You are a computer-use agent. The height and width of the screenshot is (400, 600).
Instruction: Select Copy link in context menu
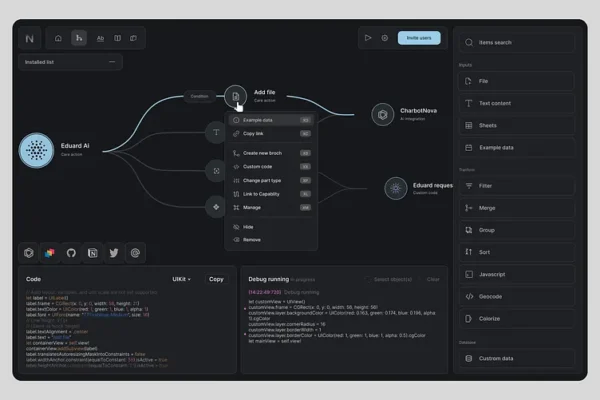tap(253, 133)
